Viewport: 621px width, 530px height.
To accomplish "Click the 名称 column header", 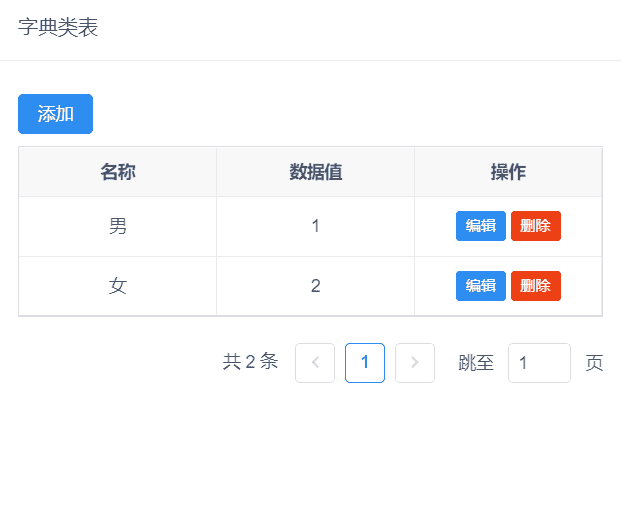I will pyautogui.click(x=118, y=172).
